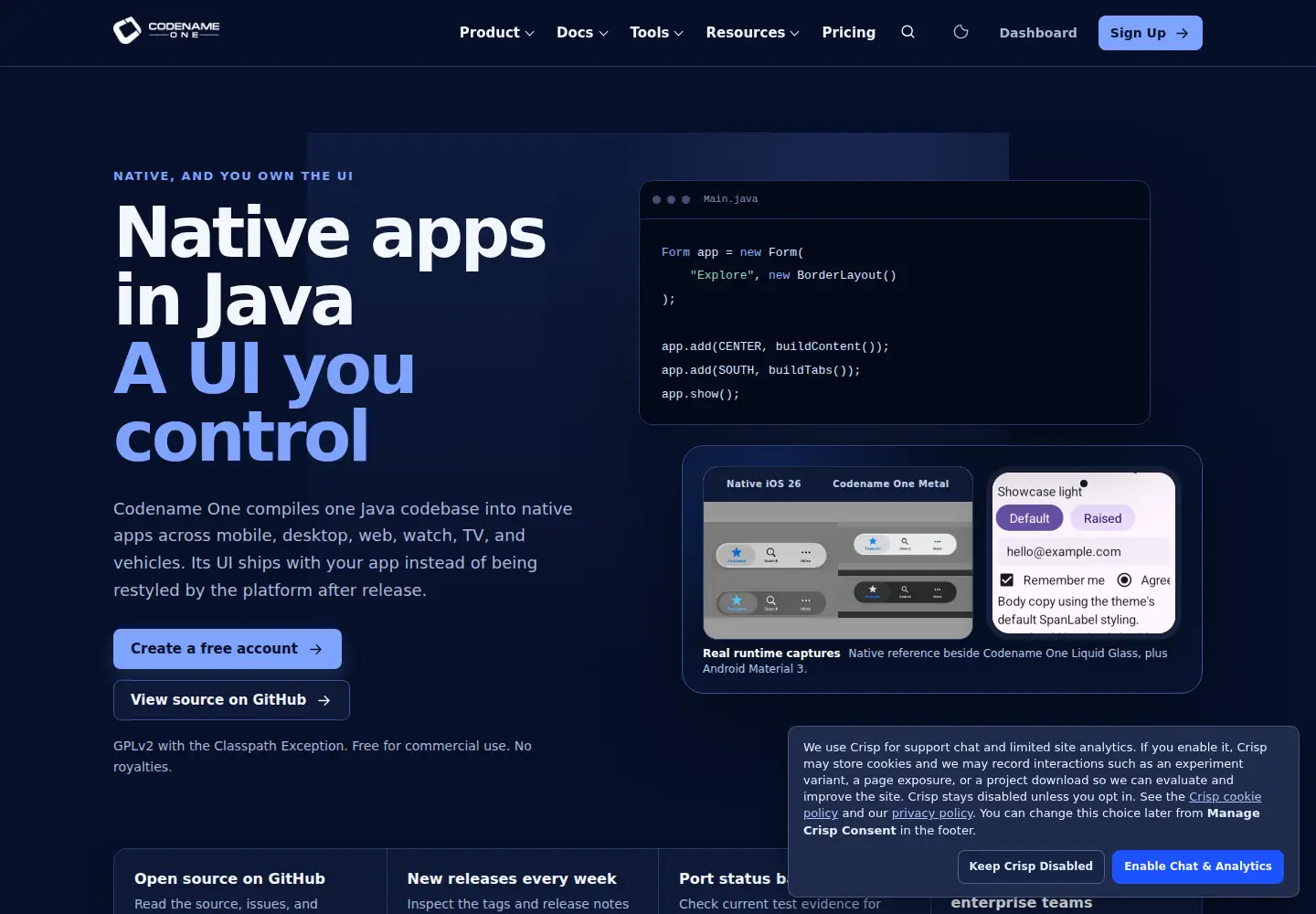
Task: Expand the Docs dropdown menu
Action: click(x=582, y=33)
